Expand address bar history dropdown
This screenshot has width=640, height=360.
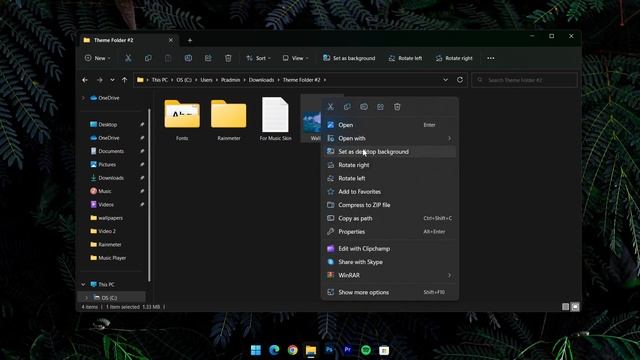pos(445,80)
